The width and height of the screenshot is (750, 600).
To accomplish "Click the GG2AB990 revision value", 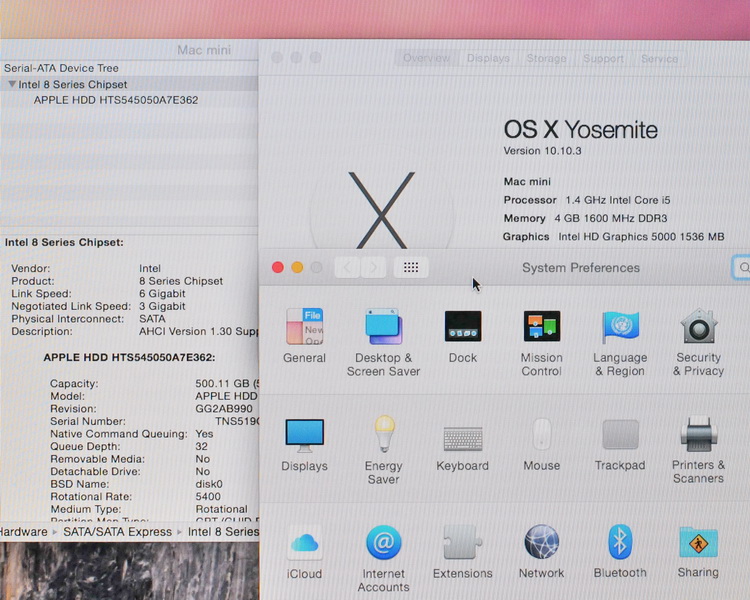I will click(x=223, y=409).
